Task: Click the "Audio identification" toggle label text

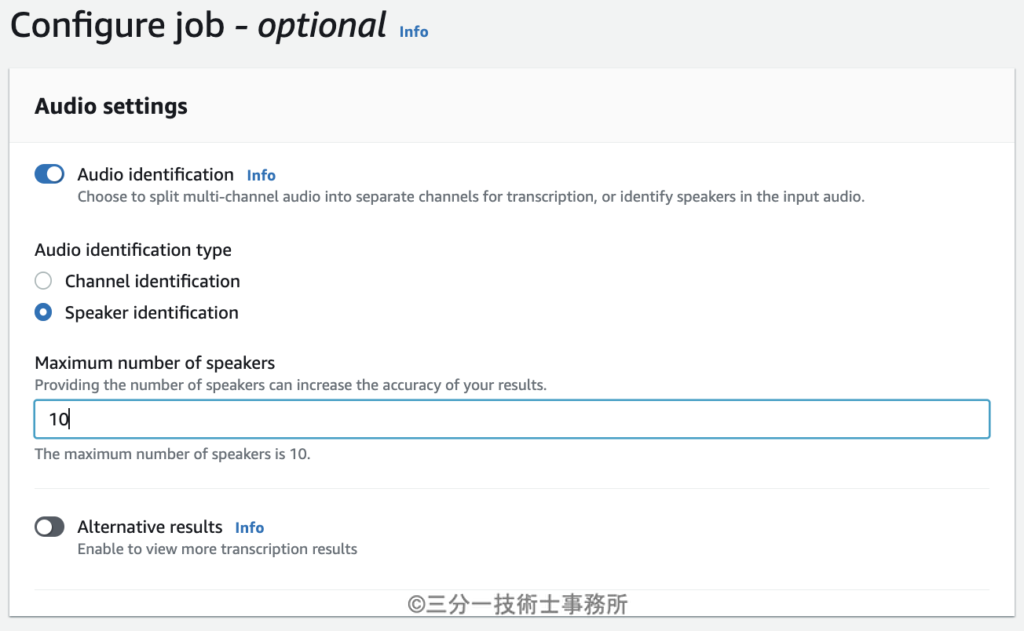Action: click(155, 175)
